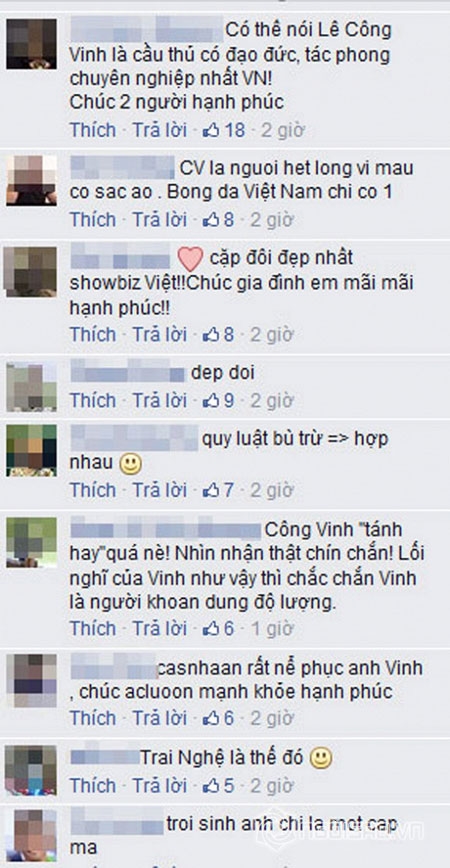Open the '2 giờ' timestamp on the first comment

[283, 131]
